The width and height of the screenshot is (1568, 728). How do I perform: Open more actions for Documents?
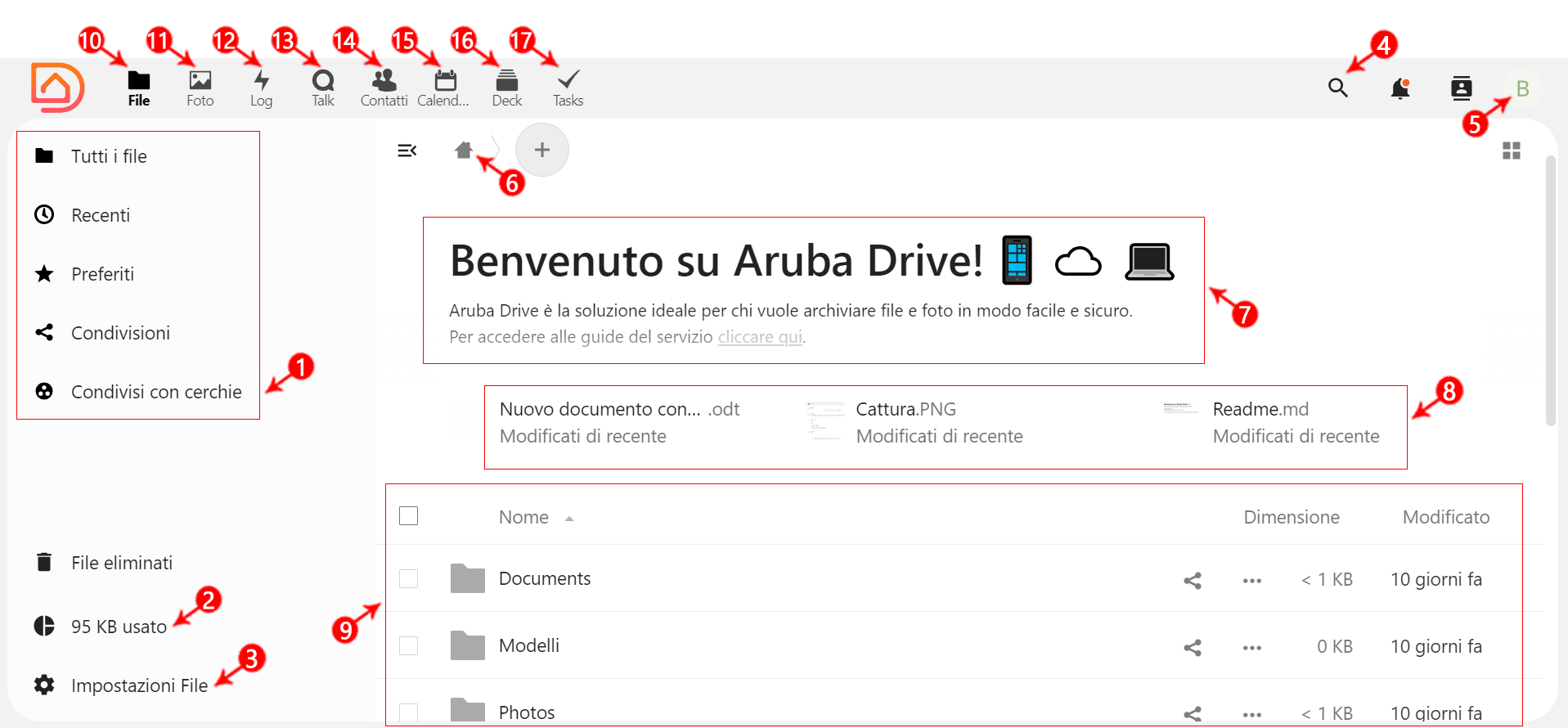tap(1252, 580)
